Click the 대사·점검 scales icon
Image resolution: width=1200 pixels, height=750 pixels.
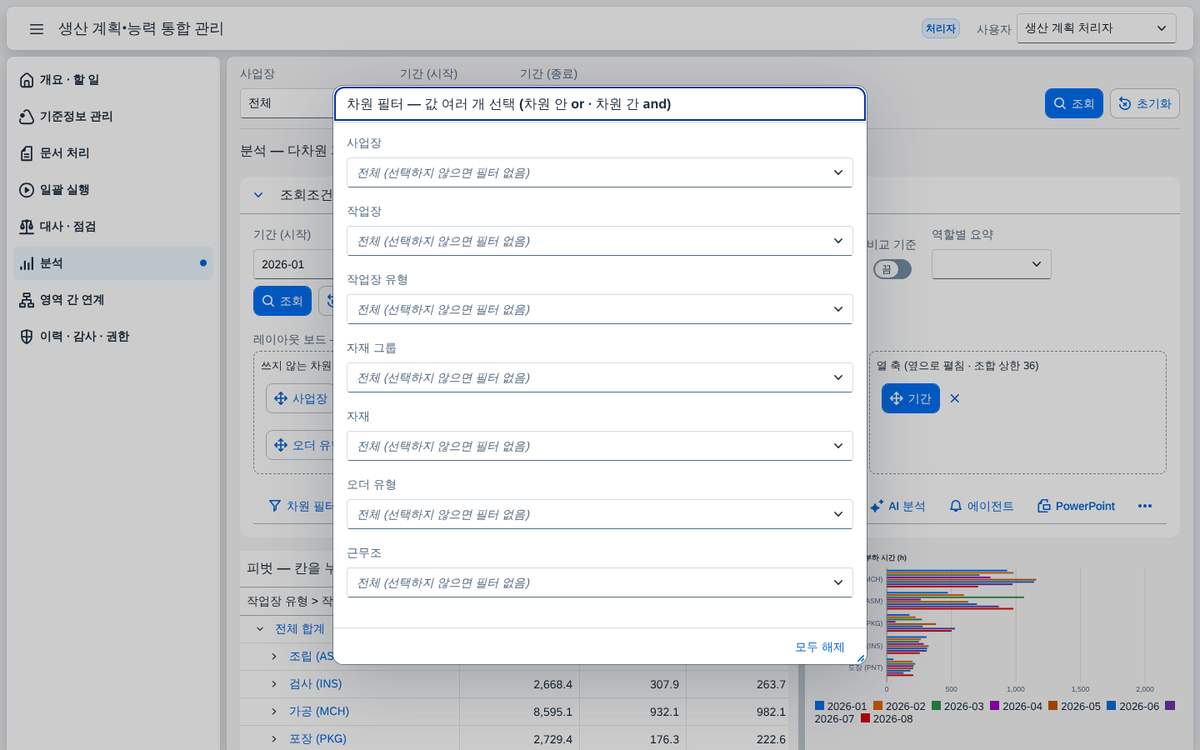[x=27, y=227]
